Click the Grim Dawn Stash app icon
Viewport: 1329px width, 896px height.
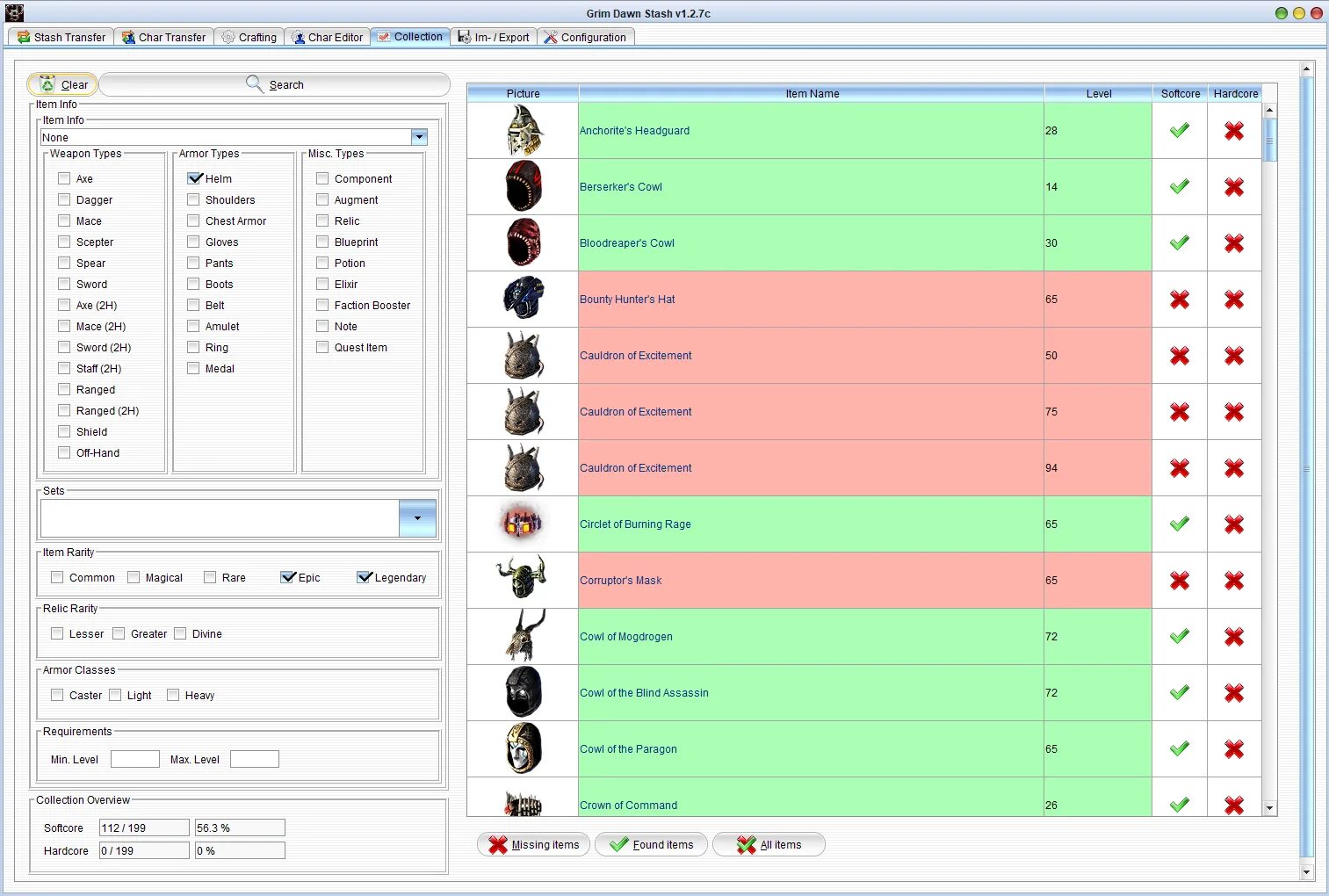coord(15,13)
